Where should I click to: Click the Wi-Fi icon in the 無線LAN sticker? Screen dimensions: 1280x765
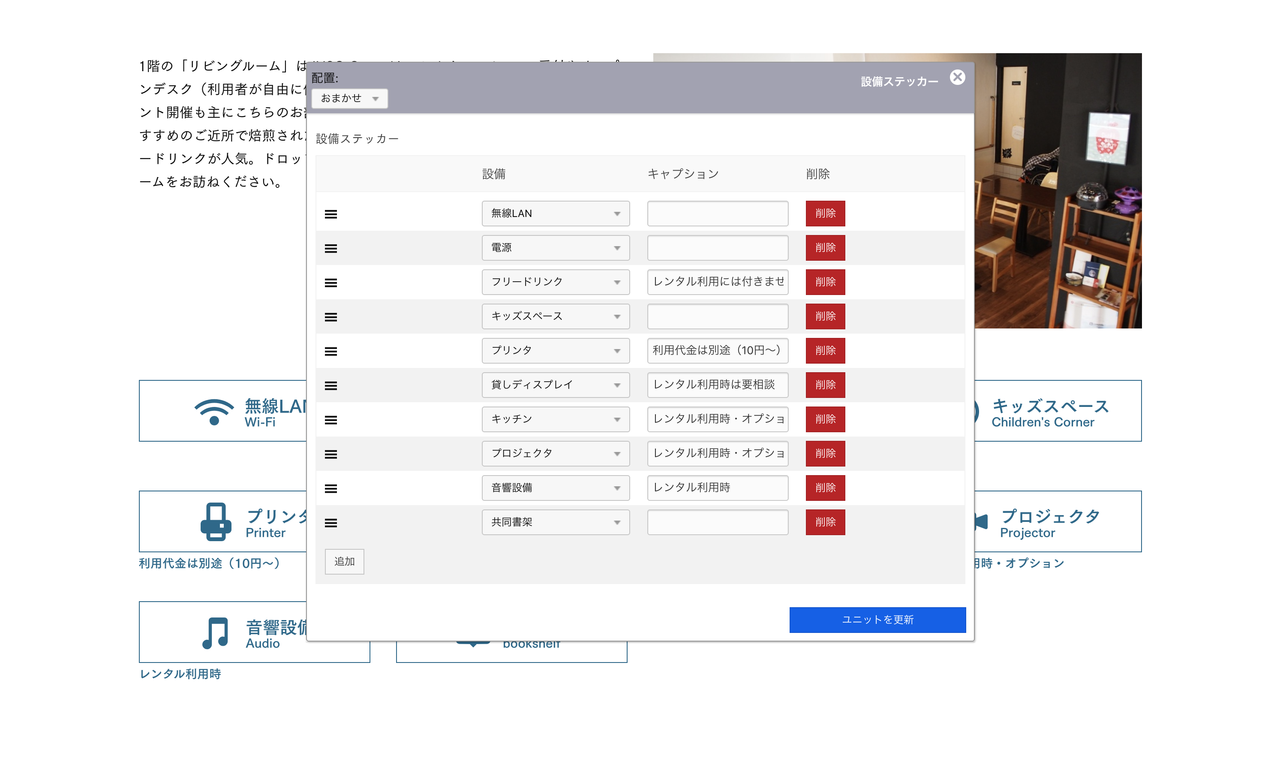point(214,411)
